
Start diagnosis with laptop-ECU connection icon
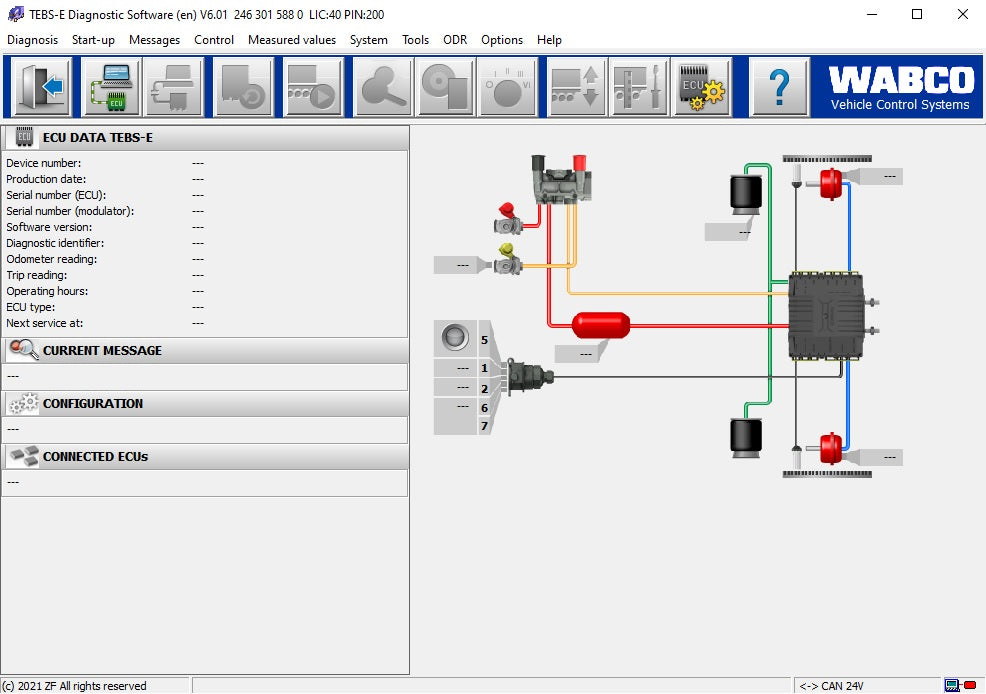112,87
